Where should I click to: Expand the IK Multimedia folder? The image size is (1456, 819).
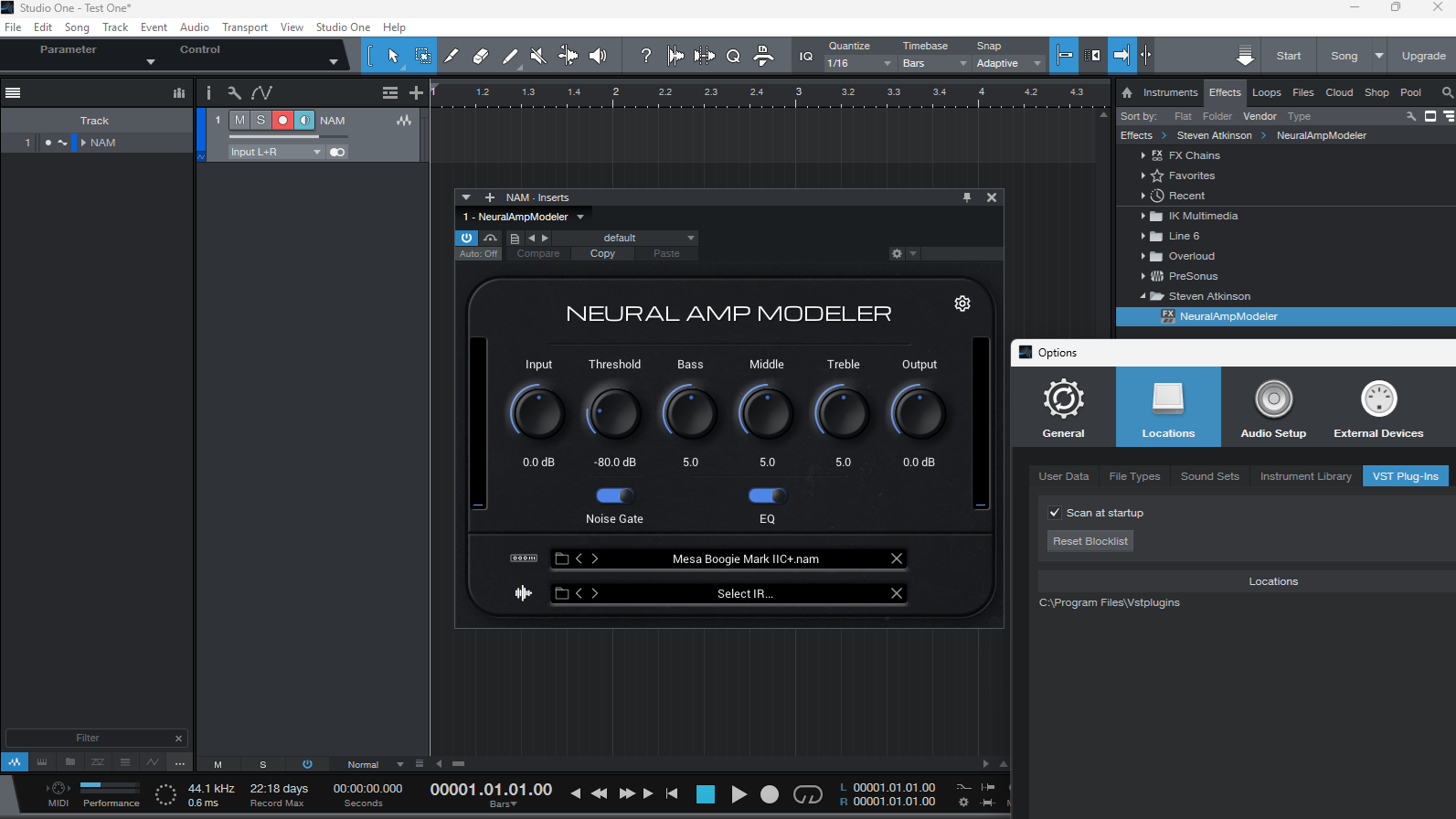(1142, 216)
